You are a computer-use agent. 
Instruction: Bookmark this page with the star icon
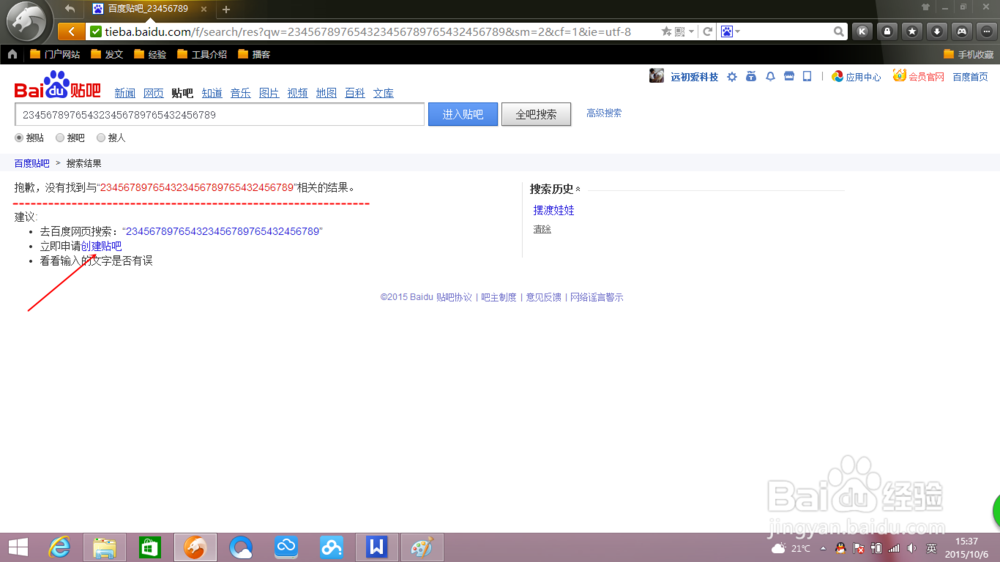click(x=666, y=31)
